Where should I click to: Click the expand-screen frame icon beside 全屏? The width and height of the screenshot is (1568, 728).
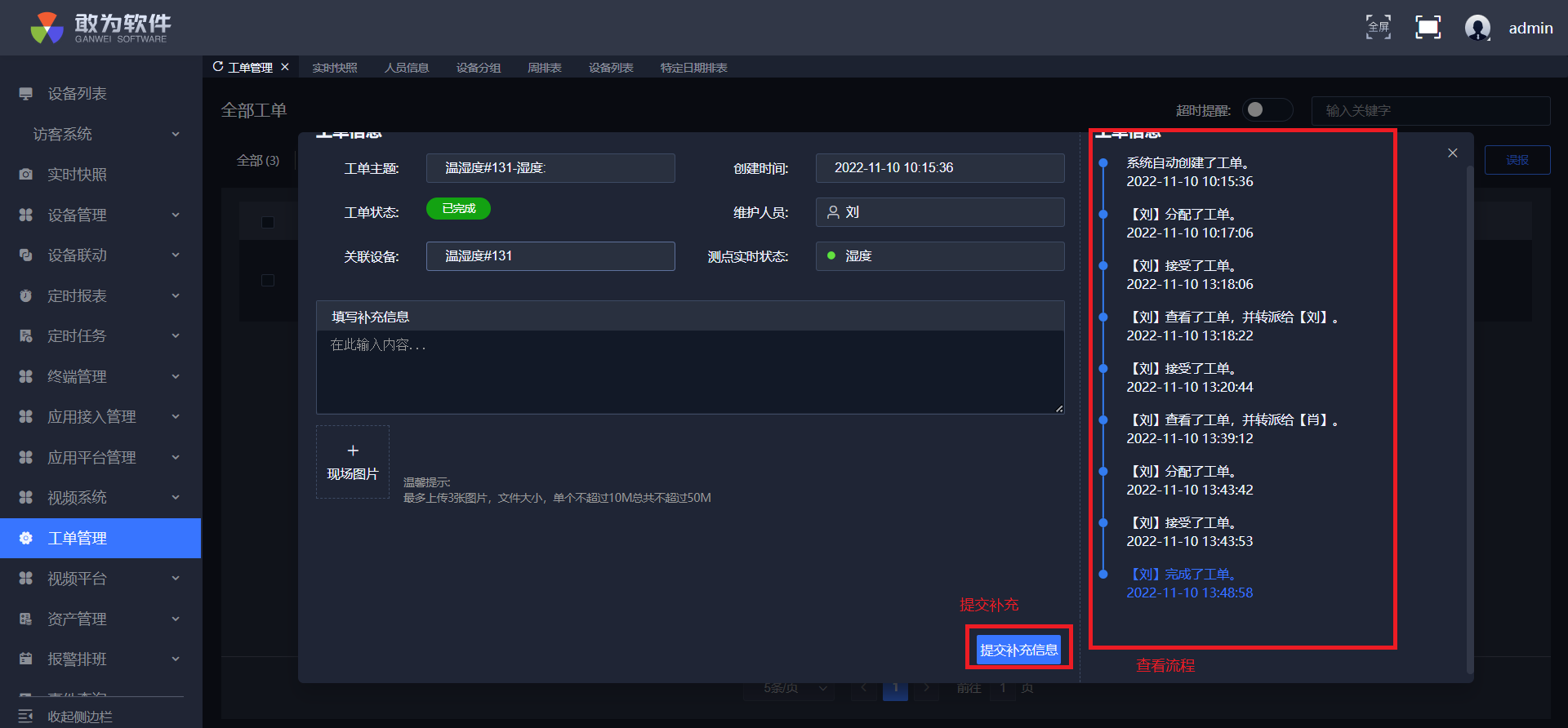tap(1428, 27)
